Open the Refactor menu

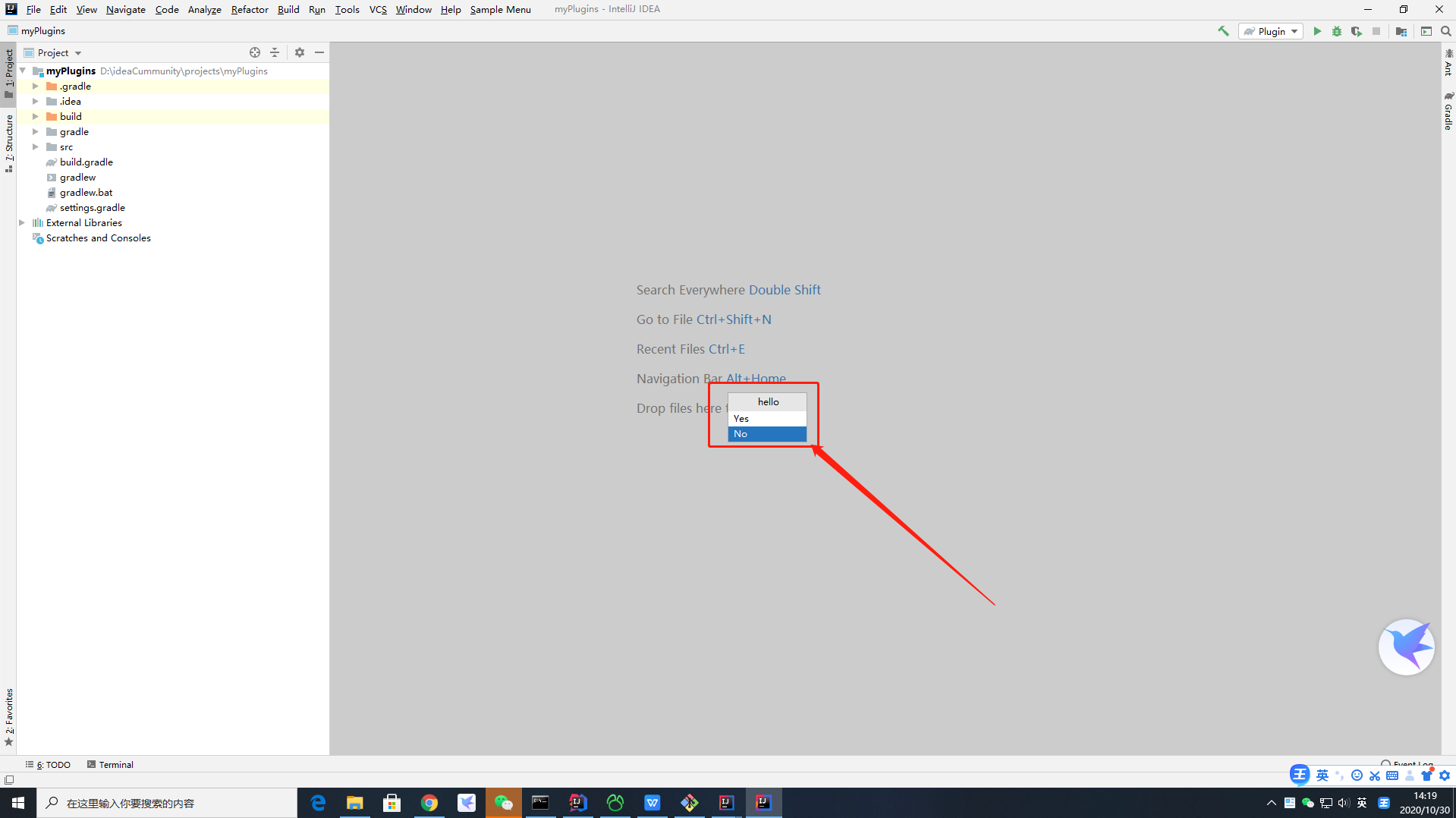(x=250, y=9)
